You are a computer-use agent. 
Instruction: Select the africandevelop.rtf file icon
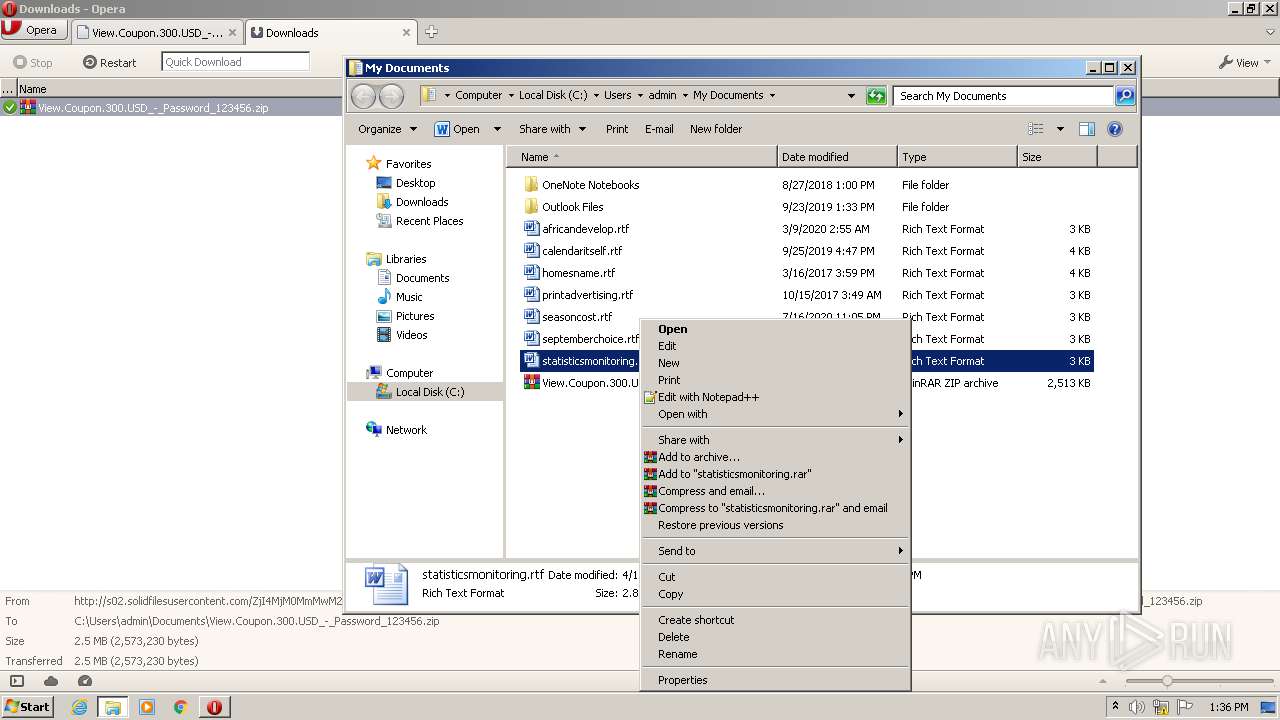[x=532, y=229]
